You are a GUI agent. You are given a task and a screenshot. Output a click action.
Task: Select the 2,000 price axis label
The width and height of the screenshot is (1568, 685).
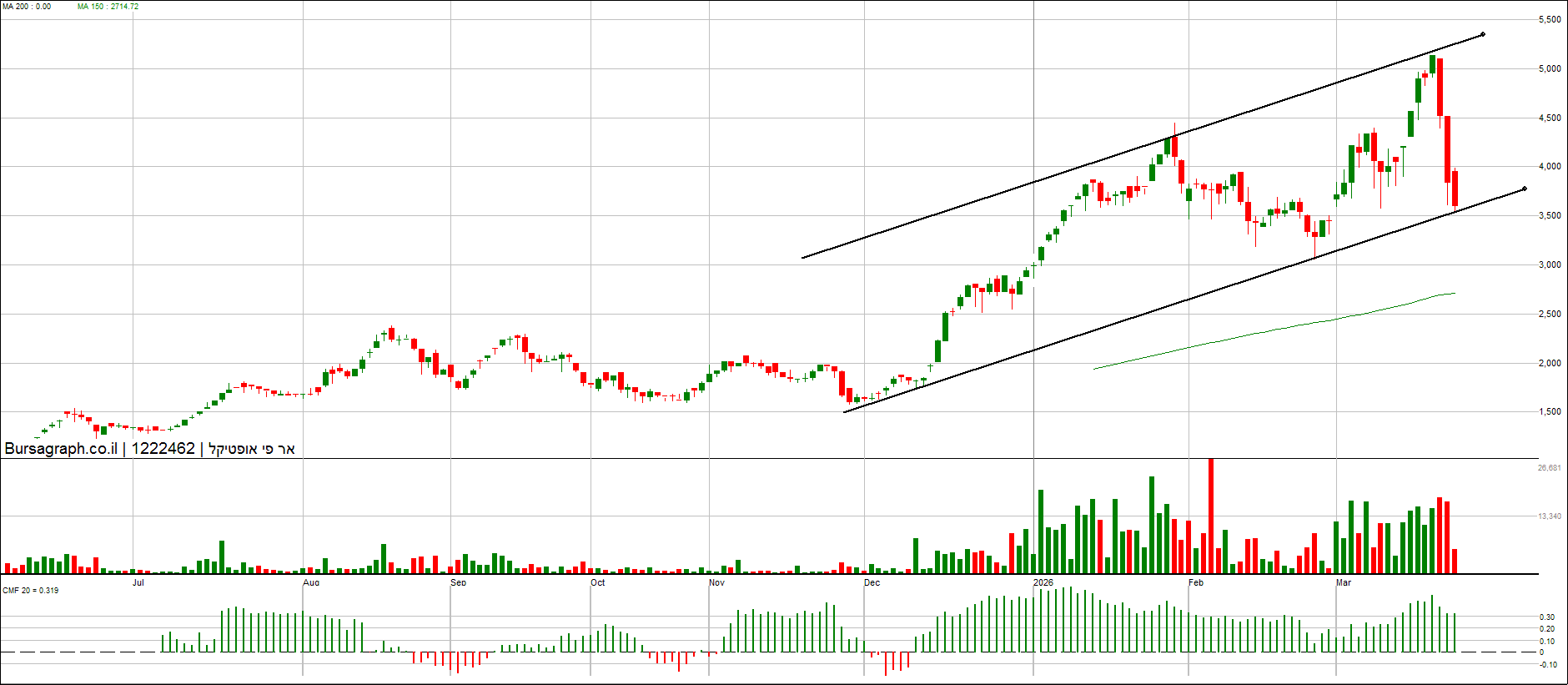tap(1550, 363)
